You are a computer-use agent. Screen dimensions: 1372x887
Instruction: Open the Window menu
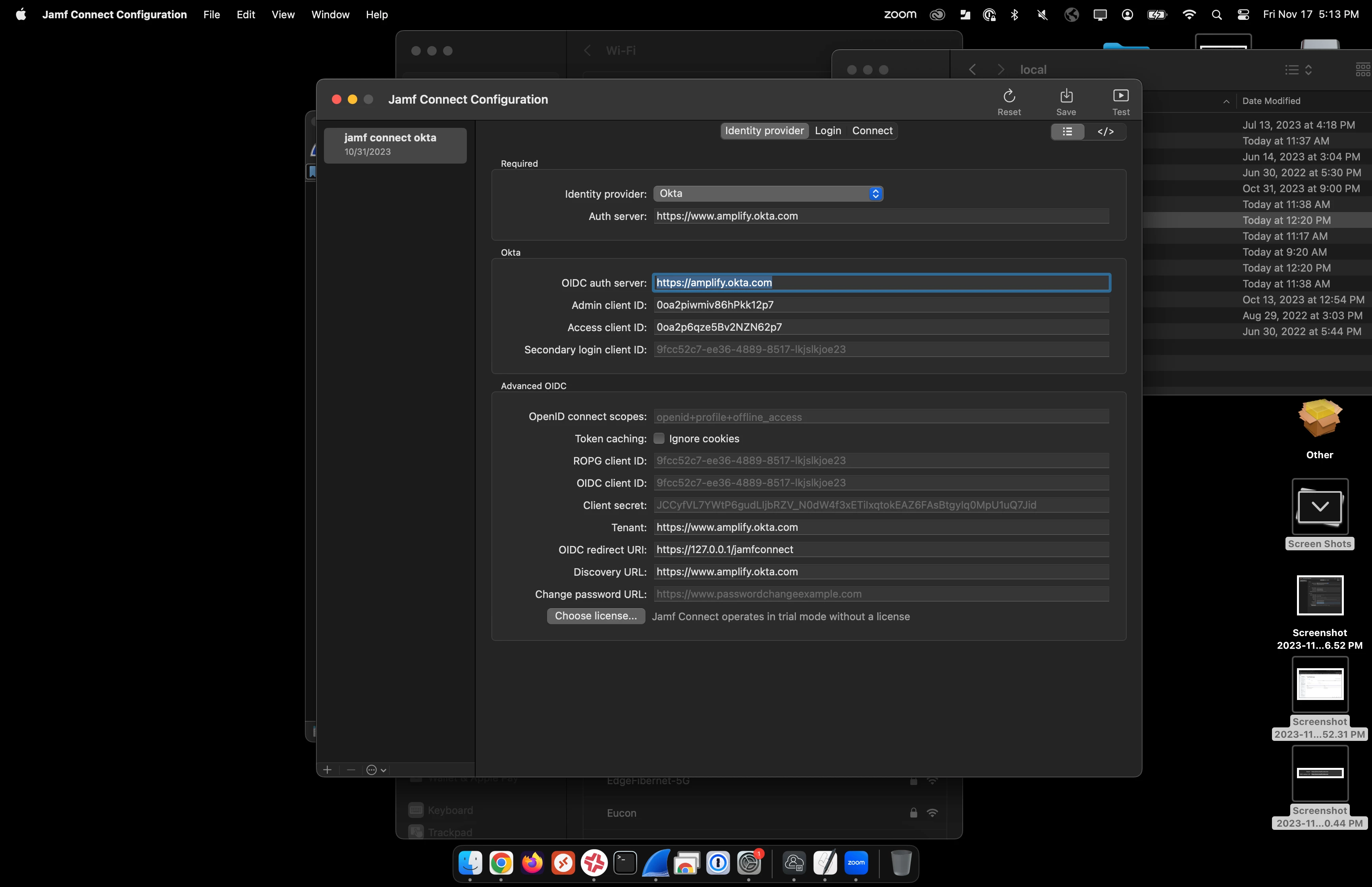coord(330,14)
